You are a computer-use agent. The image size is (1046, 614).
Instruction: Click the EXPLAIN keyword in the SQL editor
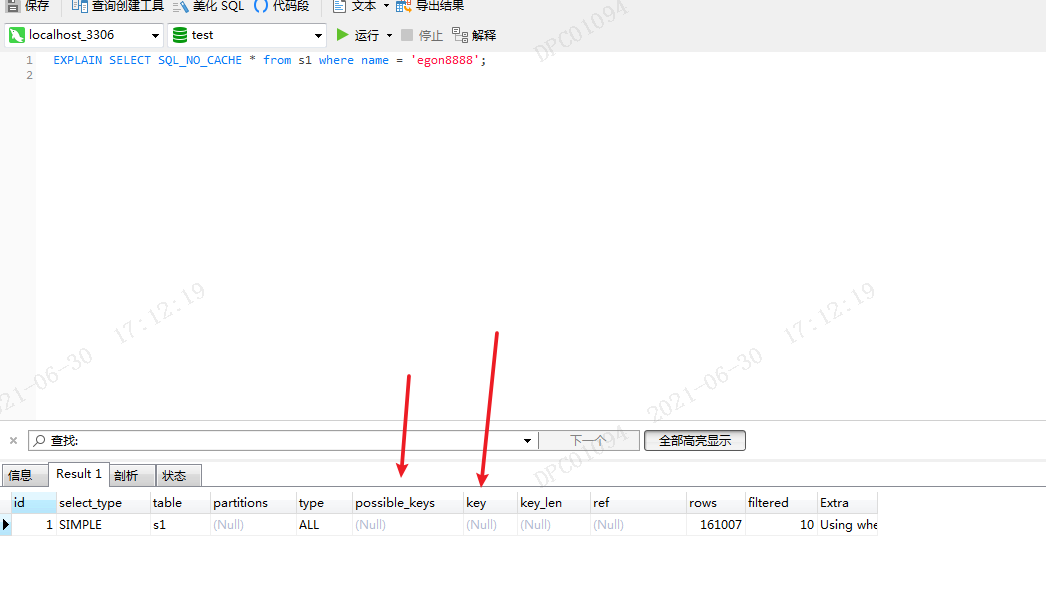77,60
